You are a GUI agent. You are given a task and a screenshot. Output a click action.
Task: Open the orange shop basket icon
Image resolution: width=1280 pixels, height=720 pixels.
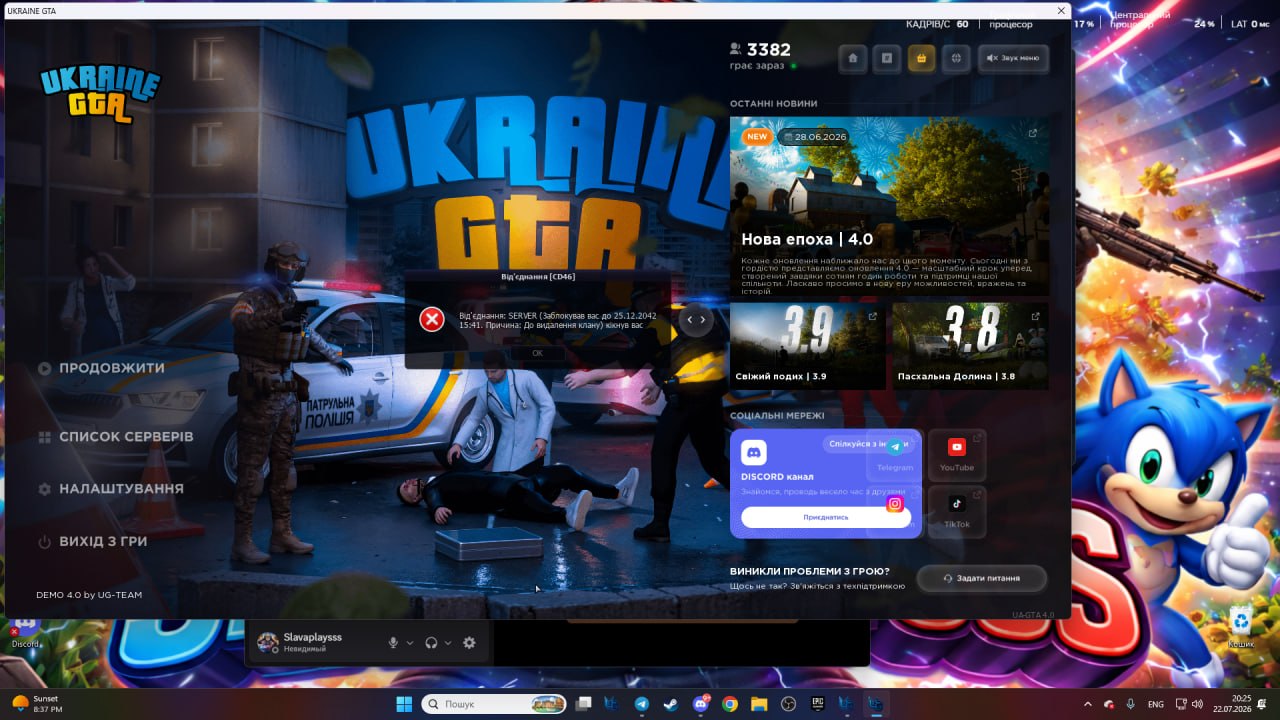pyautogui.click(x=921, y=58)
